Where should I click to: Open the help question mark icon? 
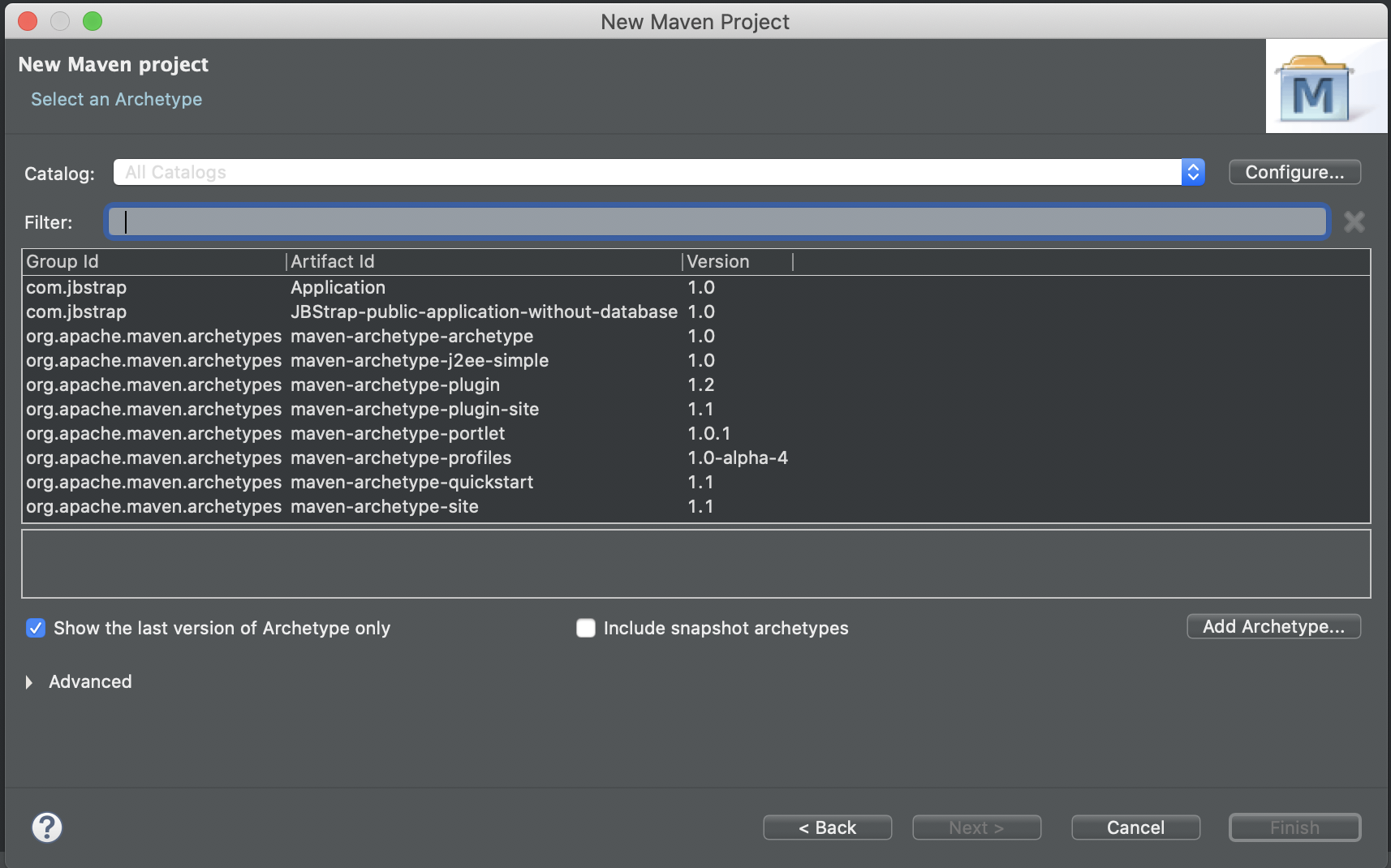[x=47, y=827]
